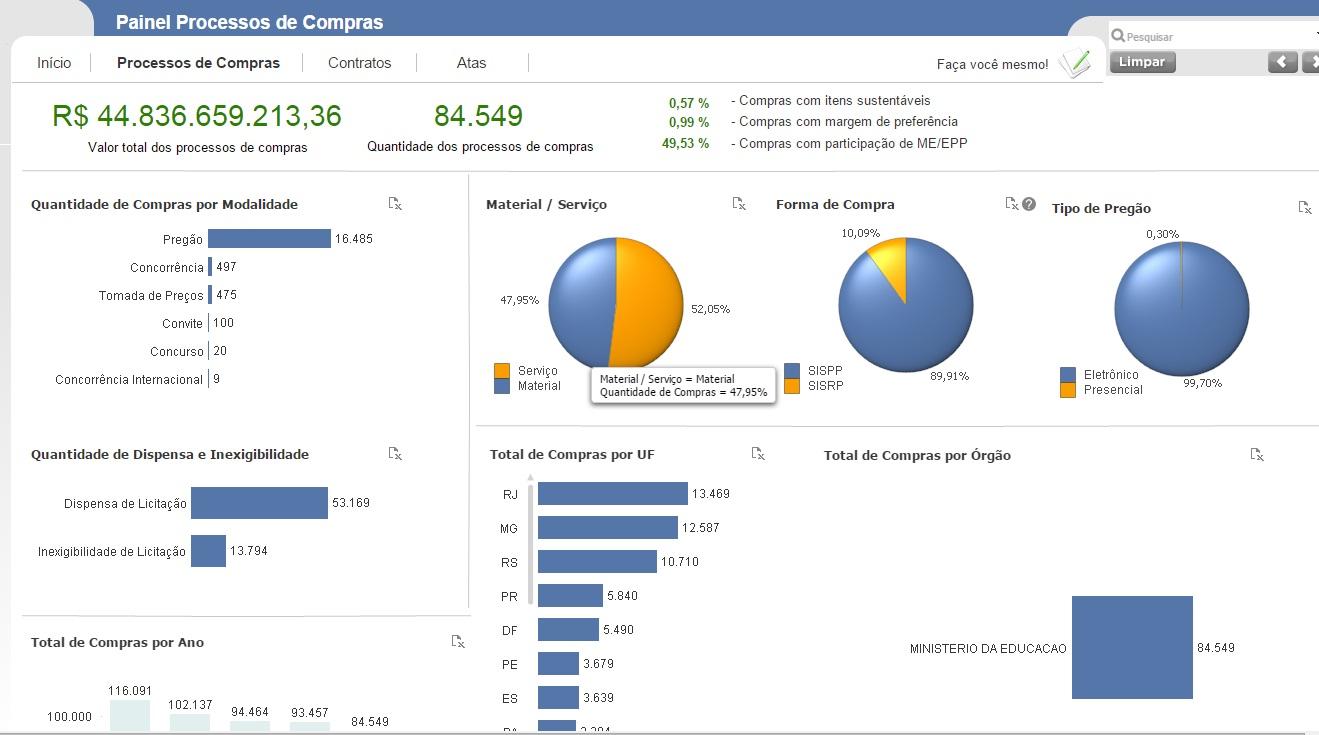Click the SISRP legend color swatch
1319x735 pixels.
tap(792, 386)
